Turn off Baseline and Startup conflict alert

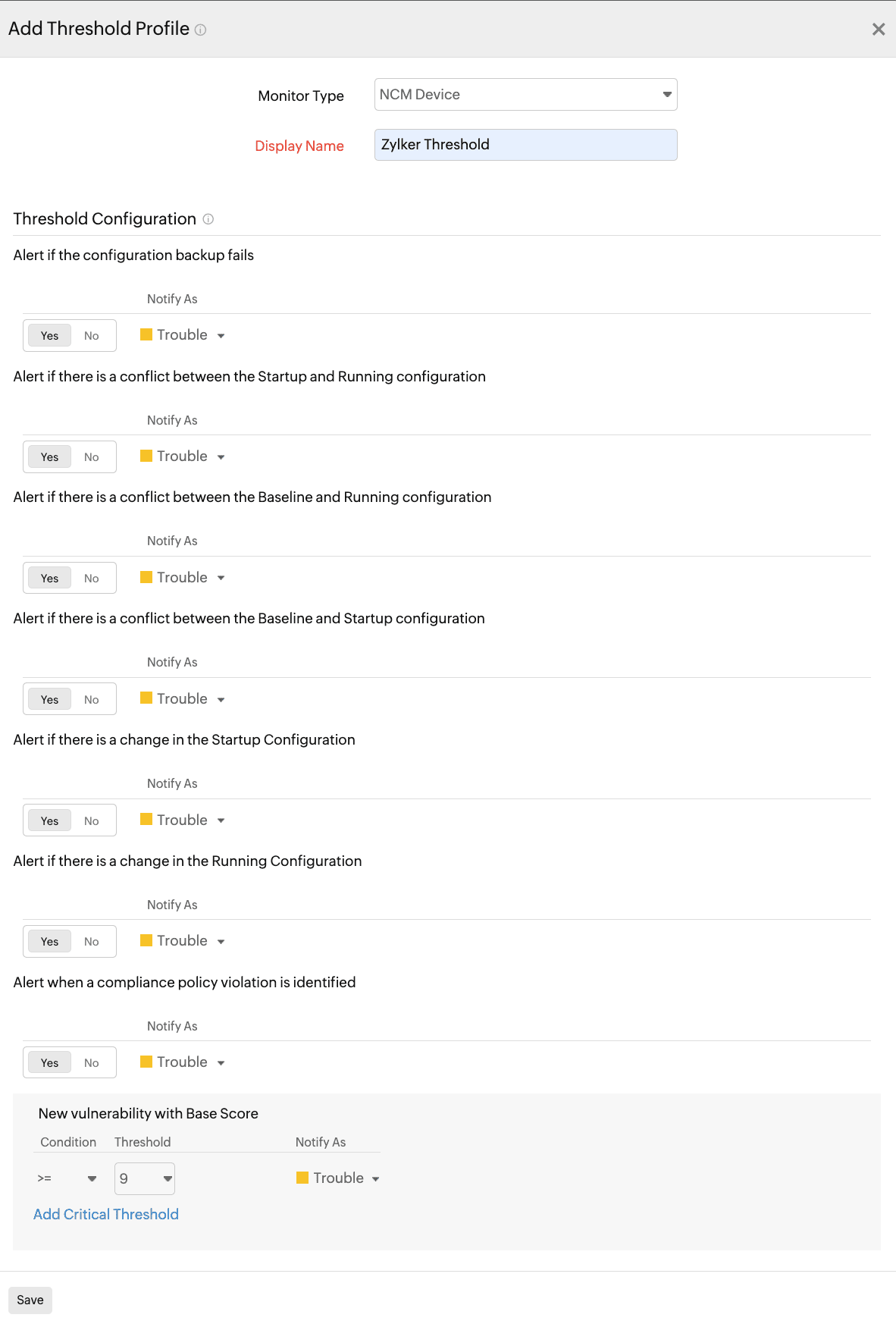[91, 698]
